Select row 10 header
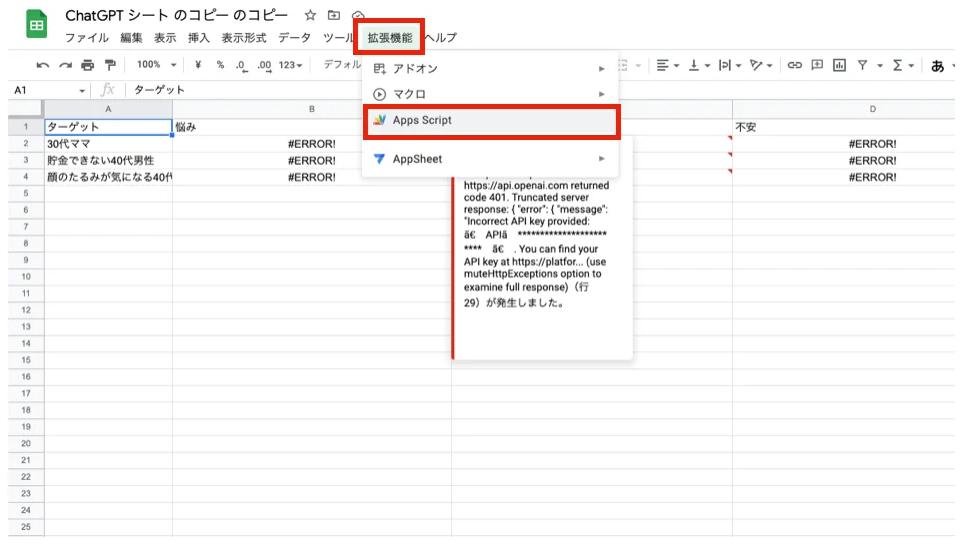 point(26,277)
